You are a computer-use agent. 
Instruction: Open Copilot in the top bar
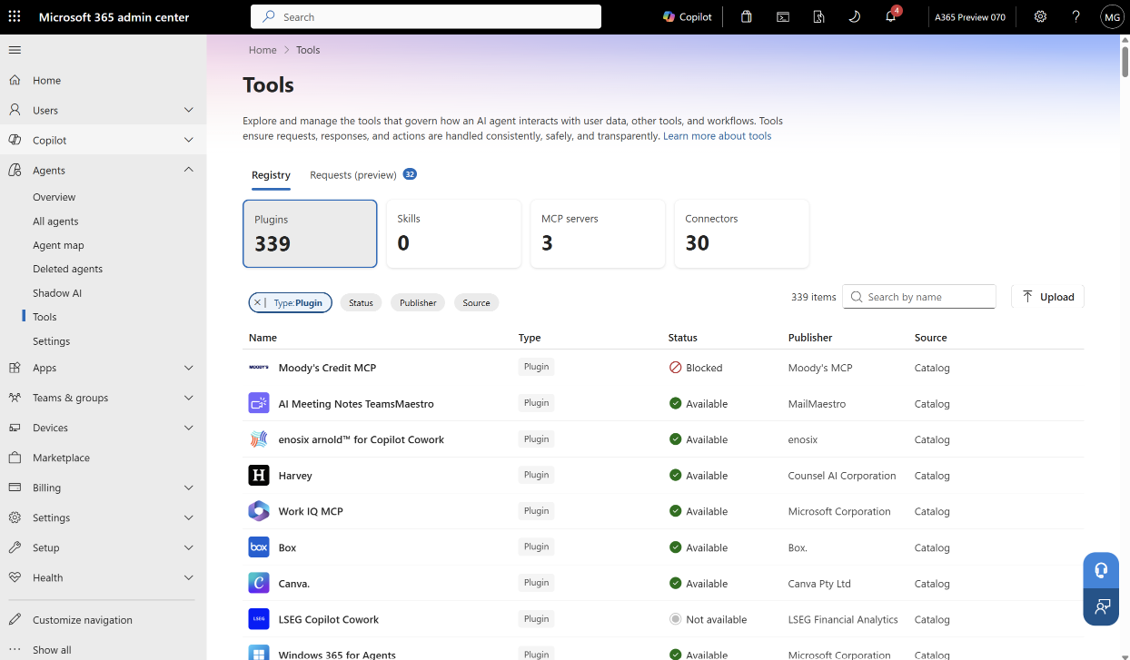(687, 17)
